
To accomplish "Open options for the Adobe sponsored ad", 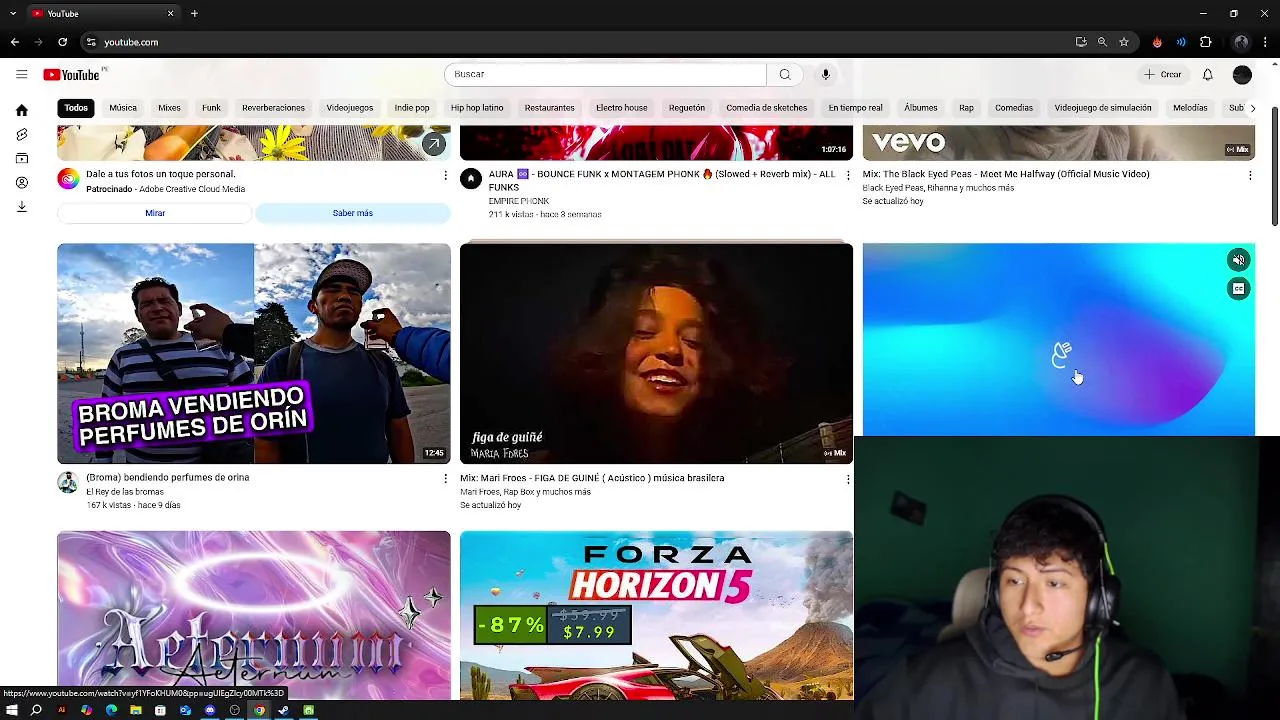I will [x=445, y=175].
